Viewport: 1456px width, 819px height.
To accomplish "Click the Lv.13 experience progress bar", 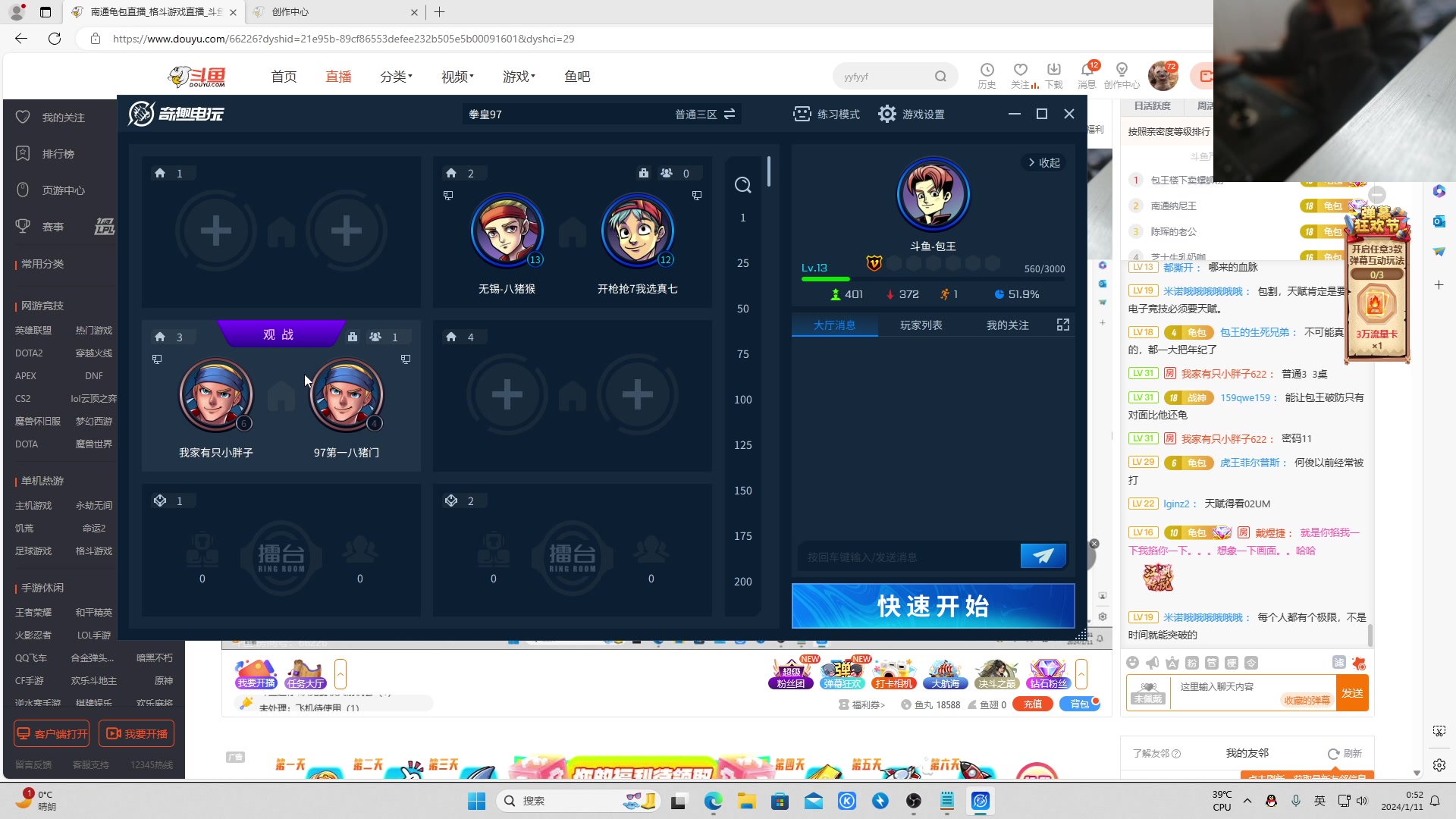I will click(933, 279).
